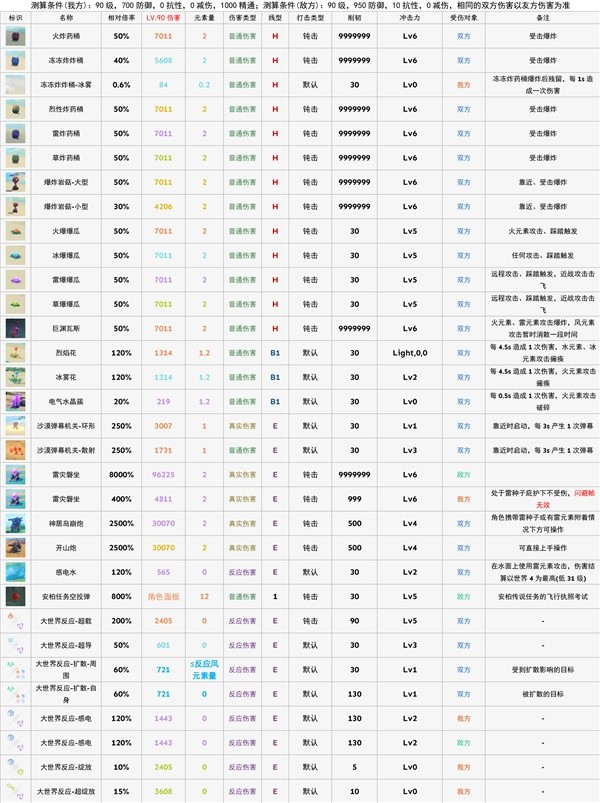Click the 爆炸岩菇-大型 mushroom thumbnail
The image size is (600, 803).
[15, 182]
